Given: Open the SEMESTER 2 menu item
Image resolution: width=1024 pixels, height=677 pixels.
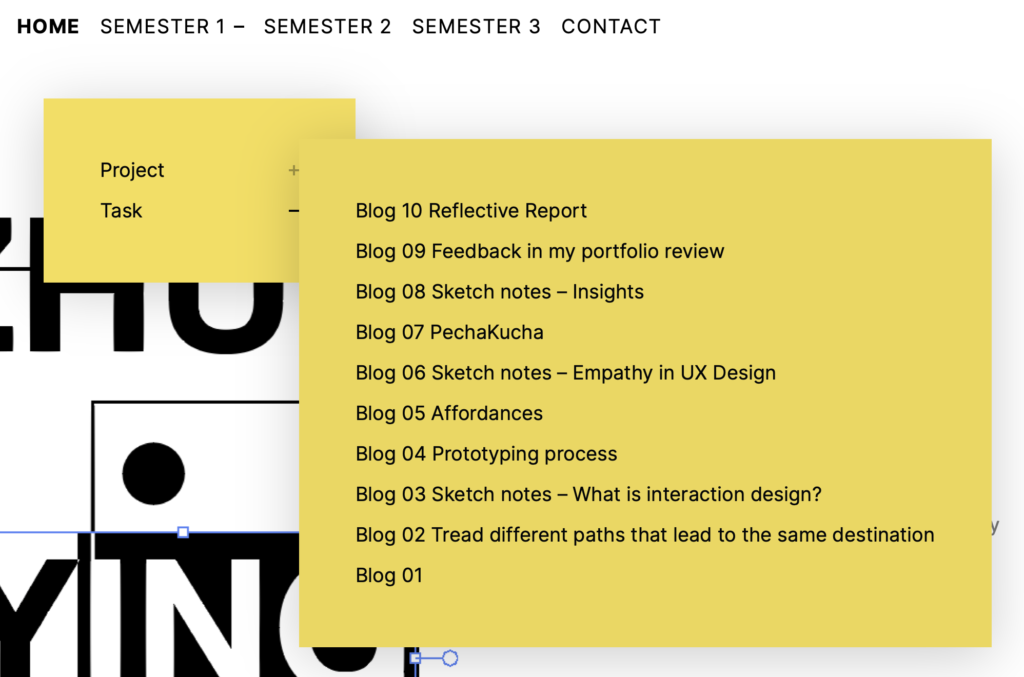Looking at the screenshot, I should pos(327,27).
